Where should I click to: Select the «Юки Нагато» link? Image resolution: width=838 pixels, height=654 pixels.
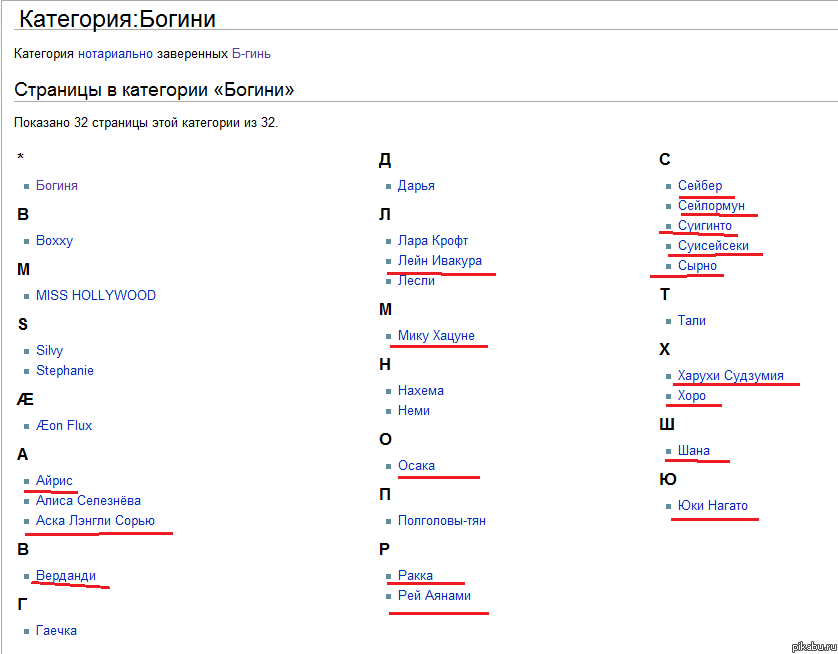click(x=712, y=505)
